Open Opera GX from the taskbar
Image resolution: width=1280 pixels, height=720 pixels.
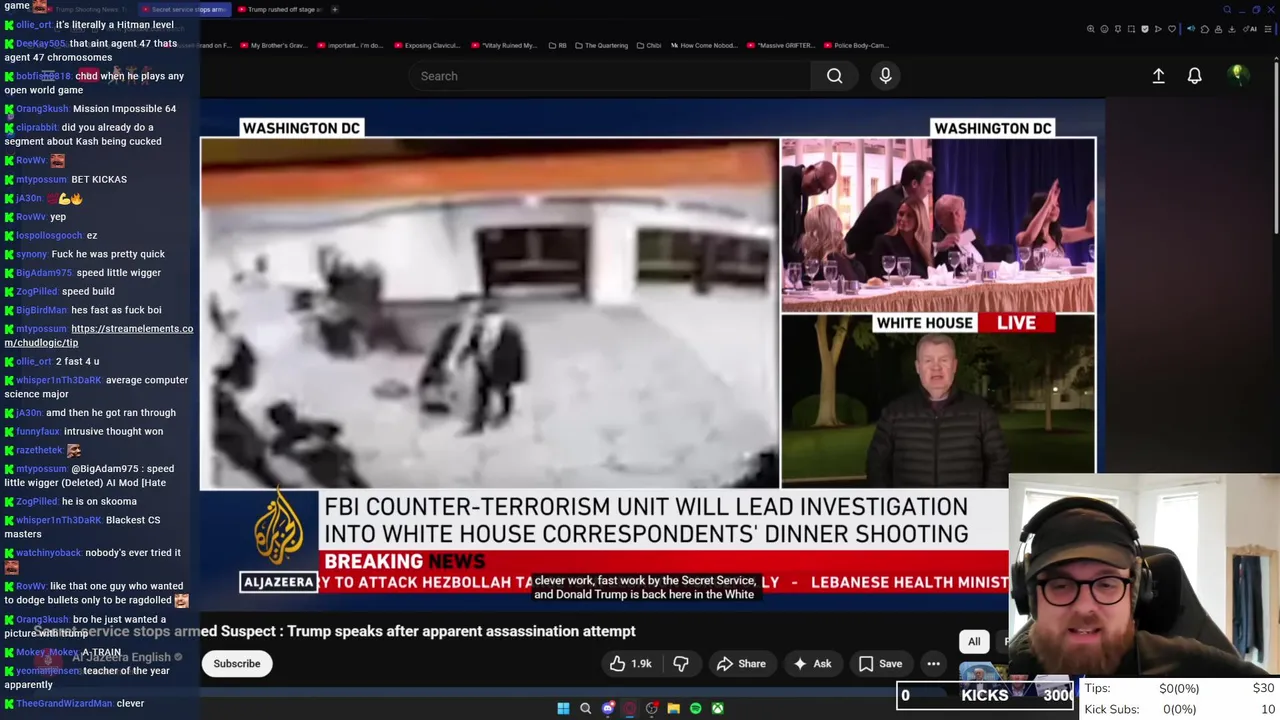click(x=629, y=708)
